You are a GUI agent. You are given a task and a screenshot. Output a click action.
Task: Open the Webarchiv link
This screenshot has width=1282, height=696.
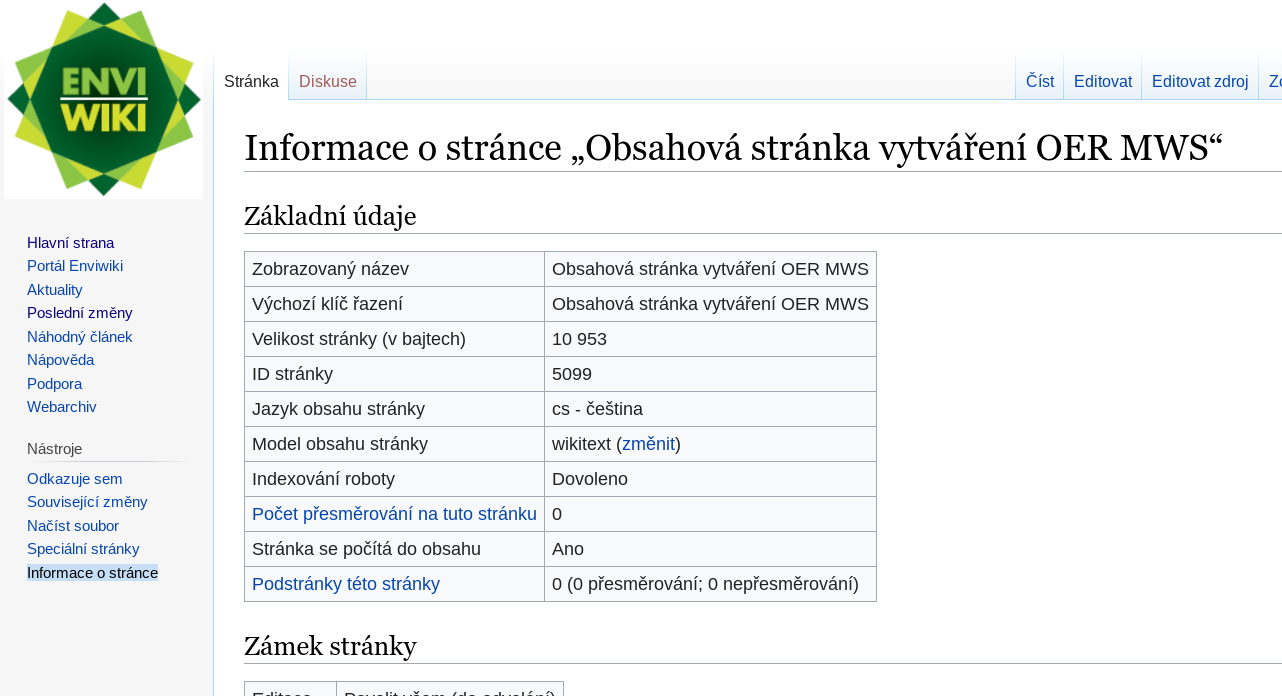tap(62, 407)
